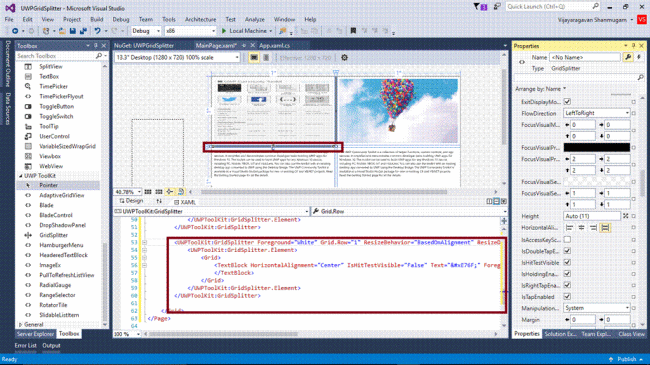Click the black FocusVisualPrimaryBrush color swatch

pyautogui.click(x=597, y=147)
